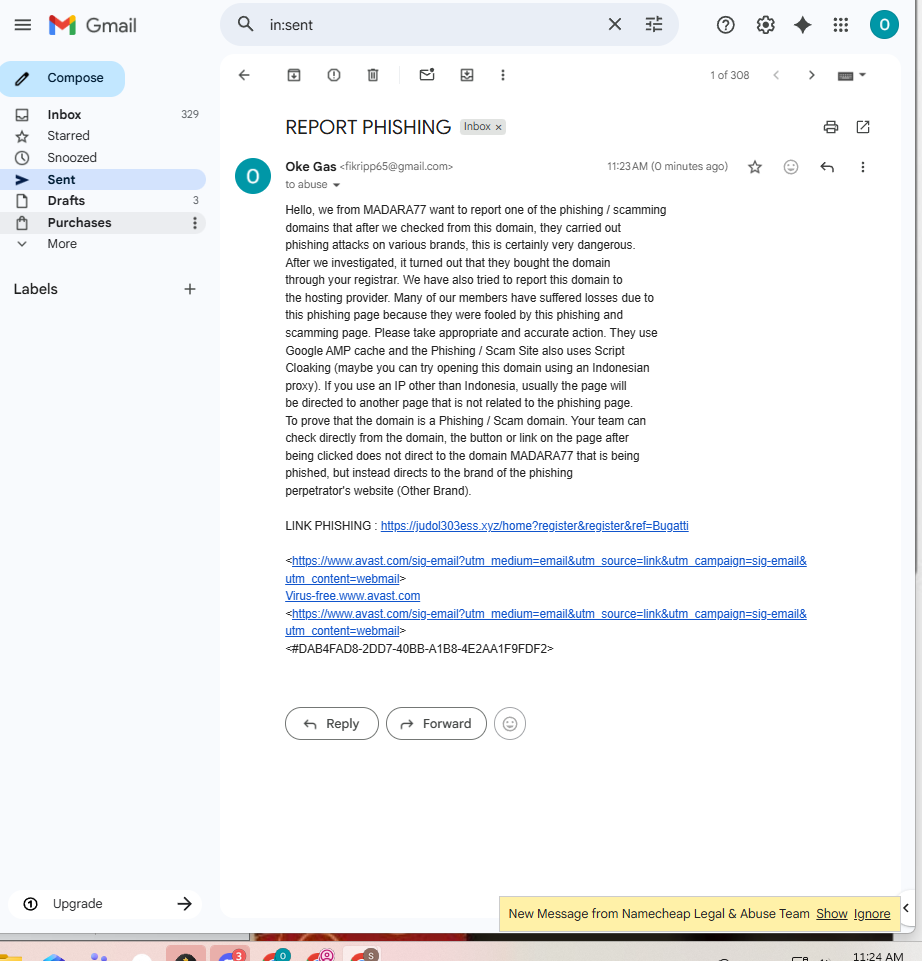Image resolution: width=922 pixels, height=961 pixels.
Task: Click the Forward button
Action: coord(436,724)
